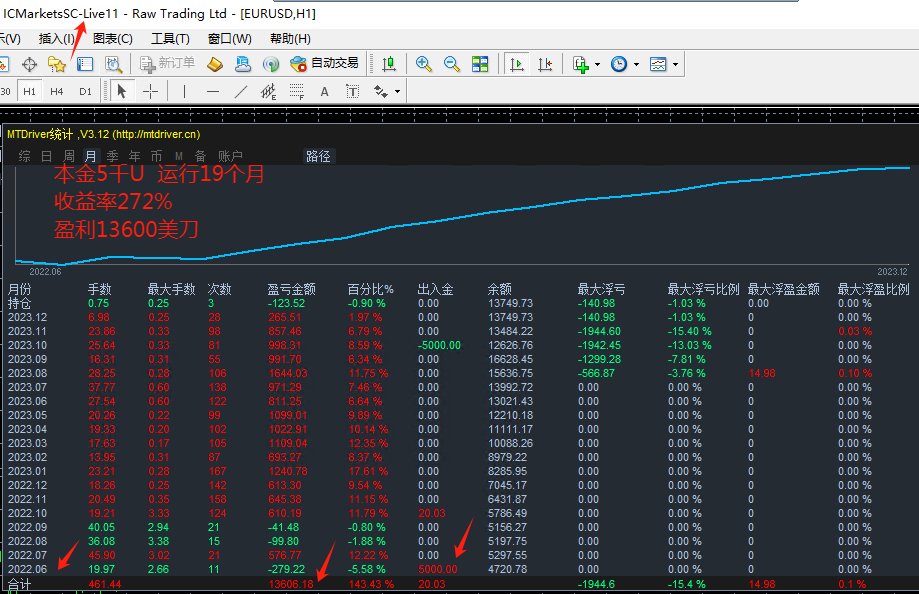
Task: Toggle chart auto scroll
Action: coord(517,65)
